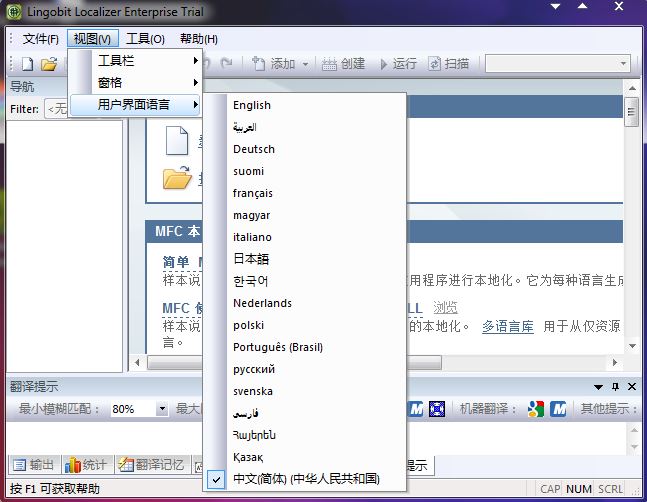647x502 pixels.
Task: Click the 运行 (Run) toolbar button
Action: (396, 64)
